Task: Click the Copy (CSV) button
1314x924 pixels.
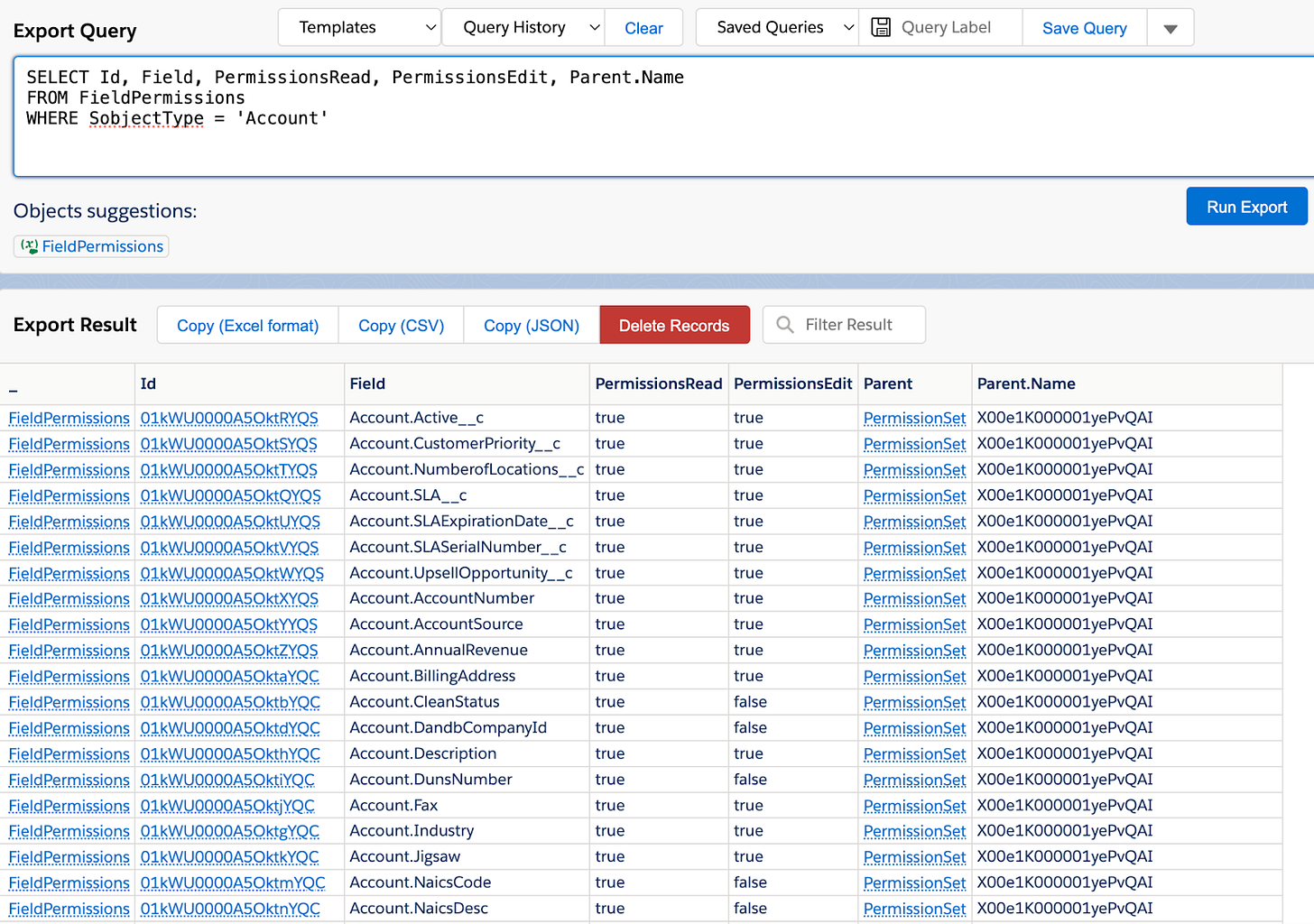Action: (x=402, y=326)
